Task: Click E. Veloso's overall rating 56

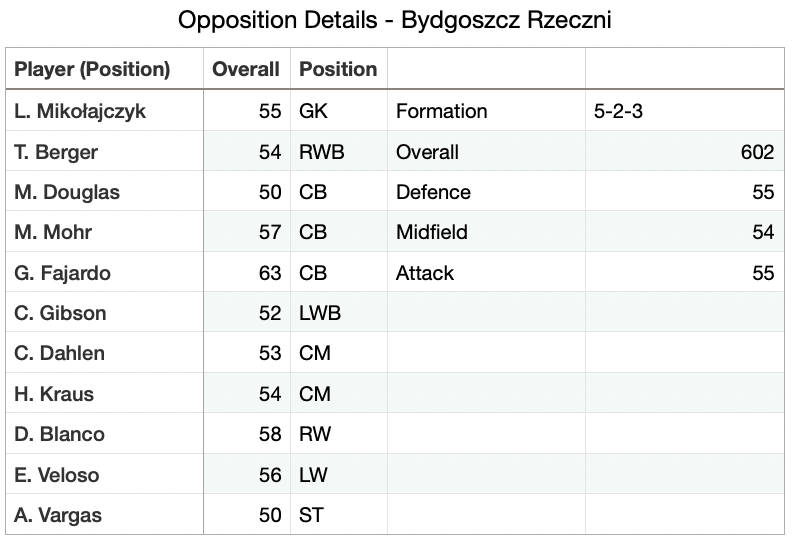Action: click(269, 475)
